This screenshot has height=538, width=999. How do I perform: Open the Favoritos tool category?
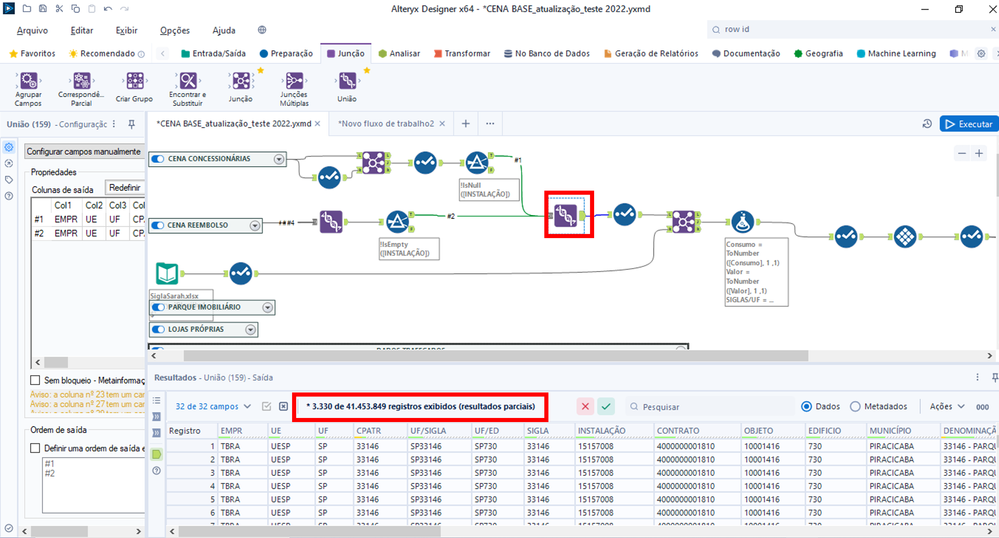[32, 54]
